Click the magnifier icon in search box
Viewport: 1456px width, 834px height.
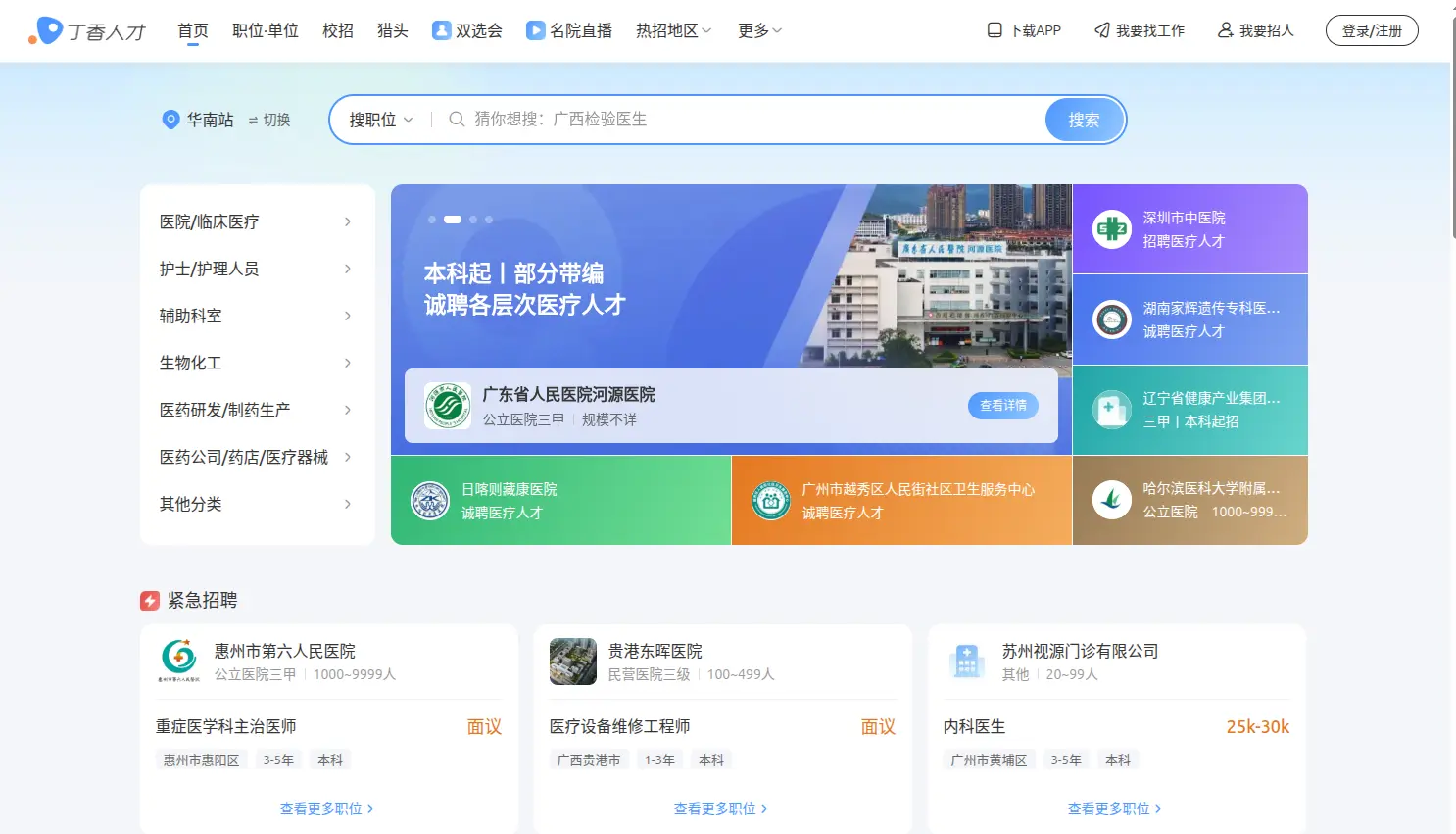click(x=457, y=120)
